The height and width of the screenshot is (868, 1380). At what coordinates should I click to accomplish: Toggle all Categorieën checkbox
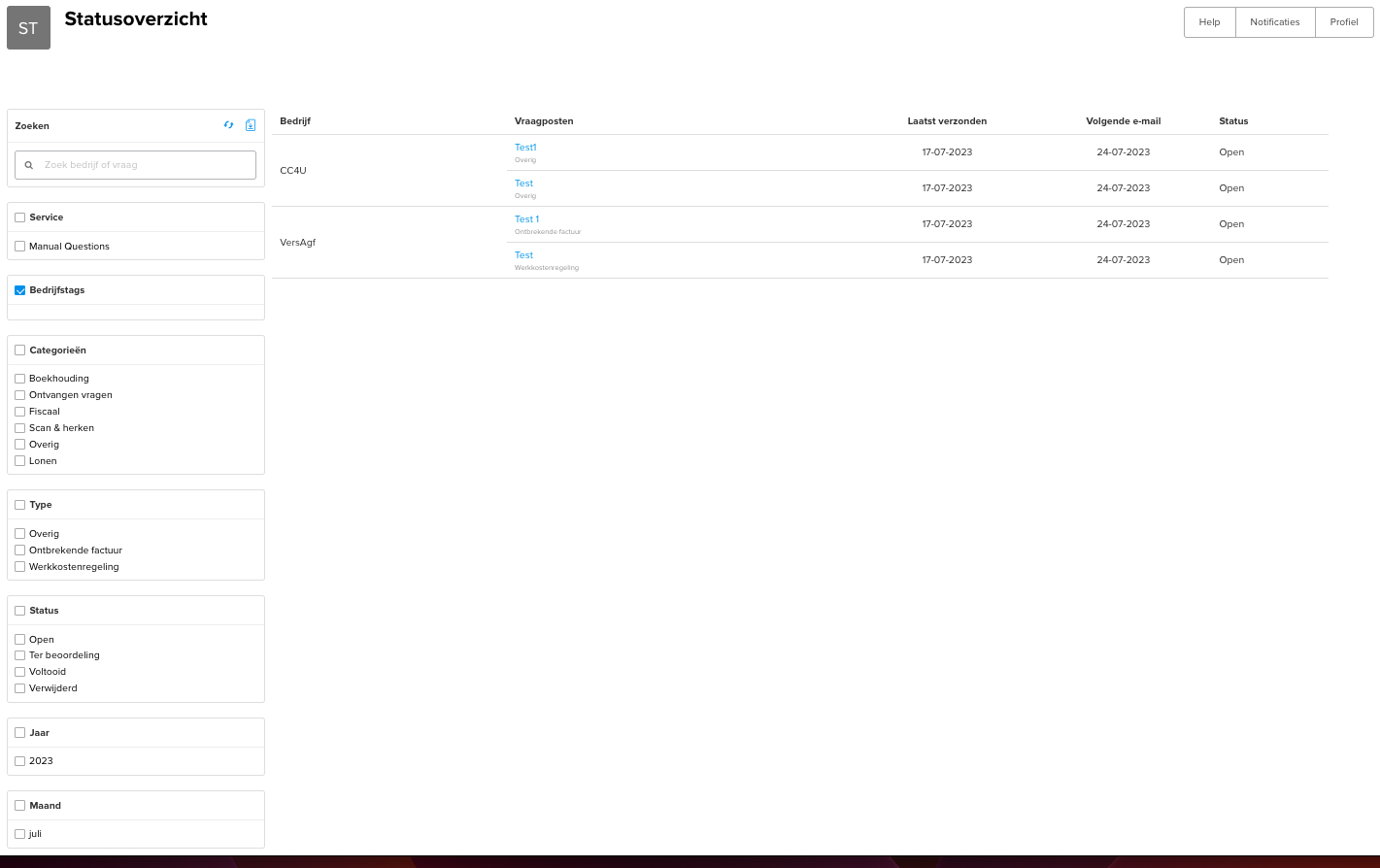(20, 351)
